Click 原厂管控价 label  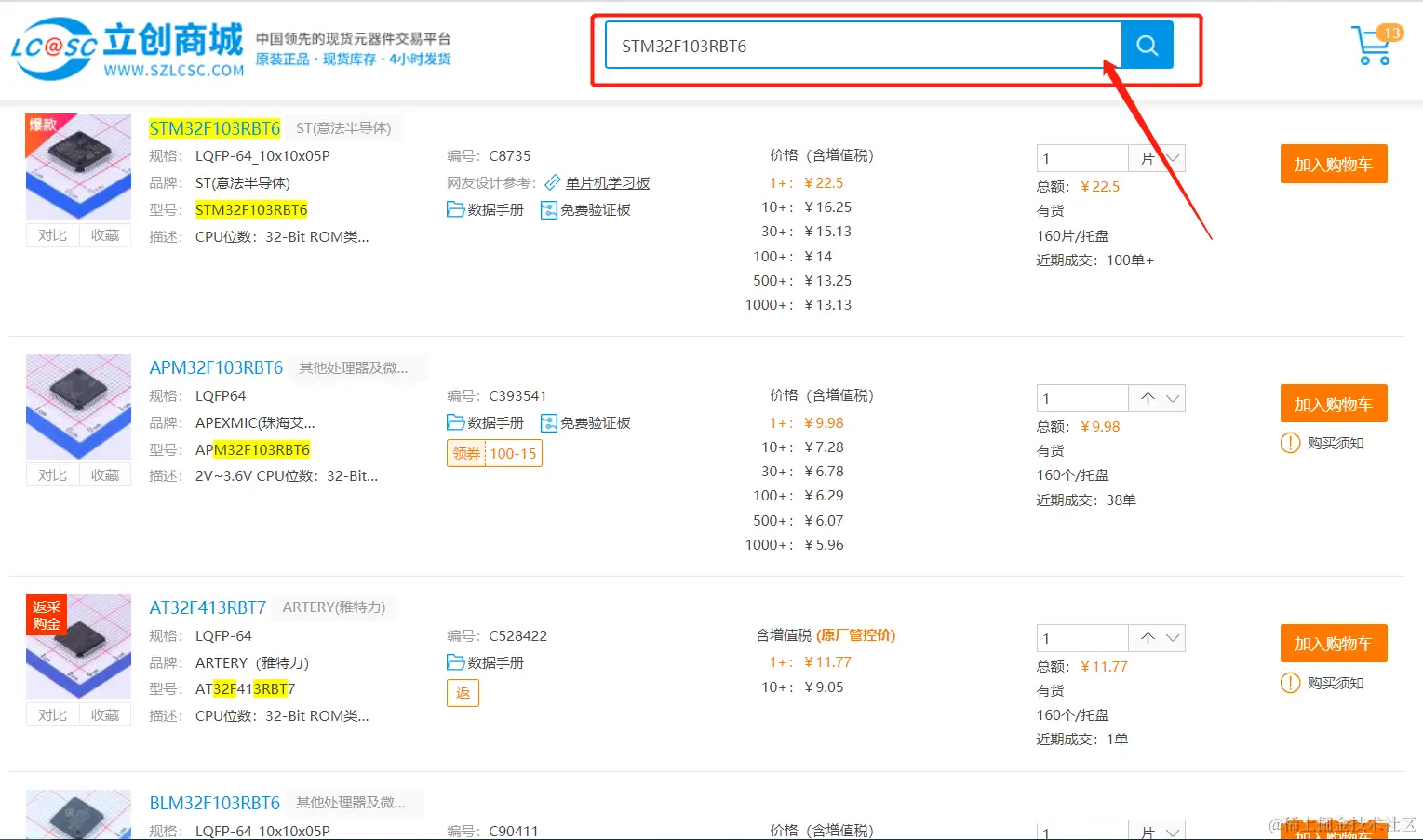pos(856,635)
